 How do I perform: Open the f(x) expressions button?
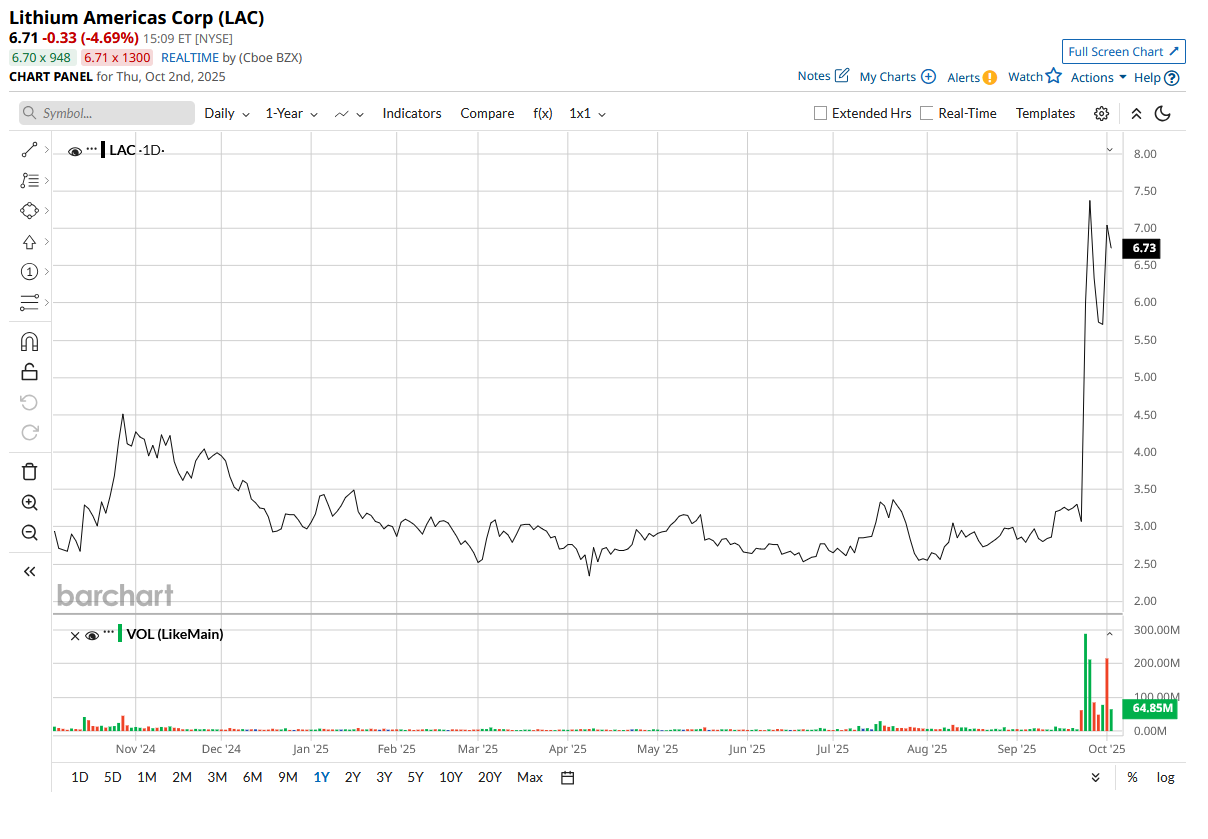543,113
